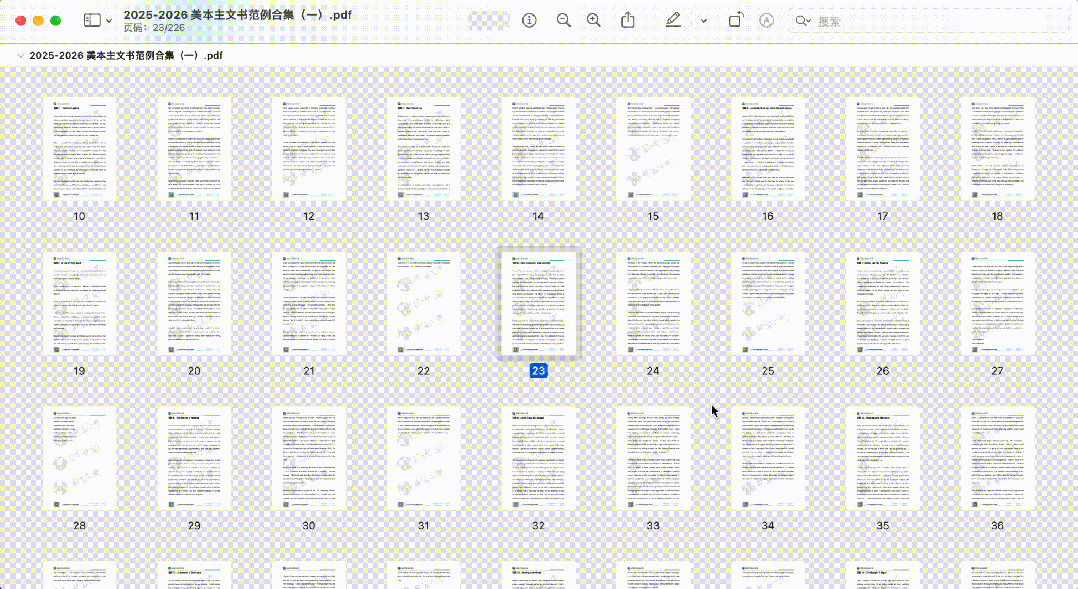Image resolution: width=1078 pixels, height=589 pixels.
Task: Select page 25 thumbnail
Action: pyautogui.click(x=768, y=304)
